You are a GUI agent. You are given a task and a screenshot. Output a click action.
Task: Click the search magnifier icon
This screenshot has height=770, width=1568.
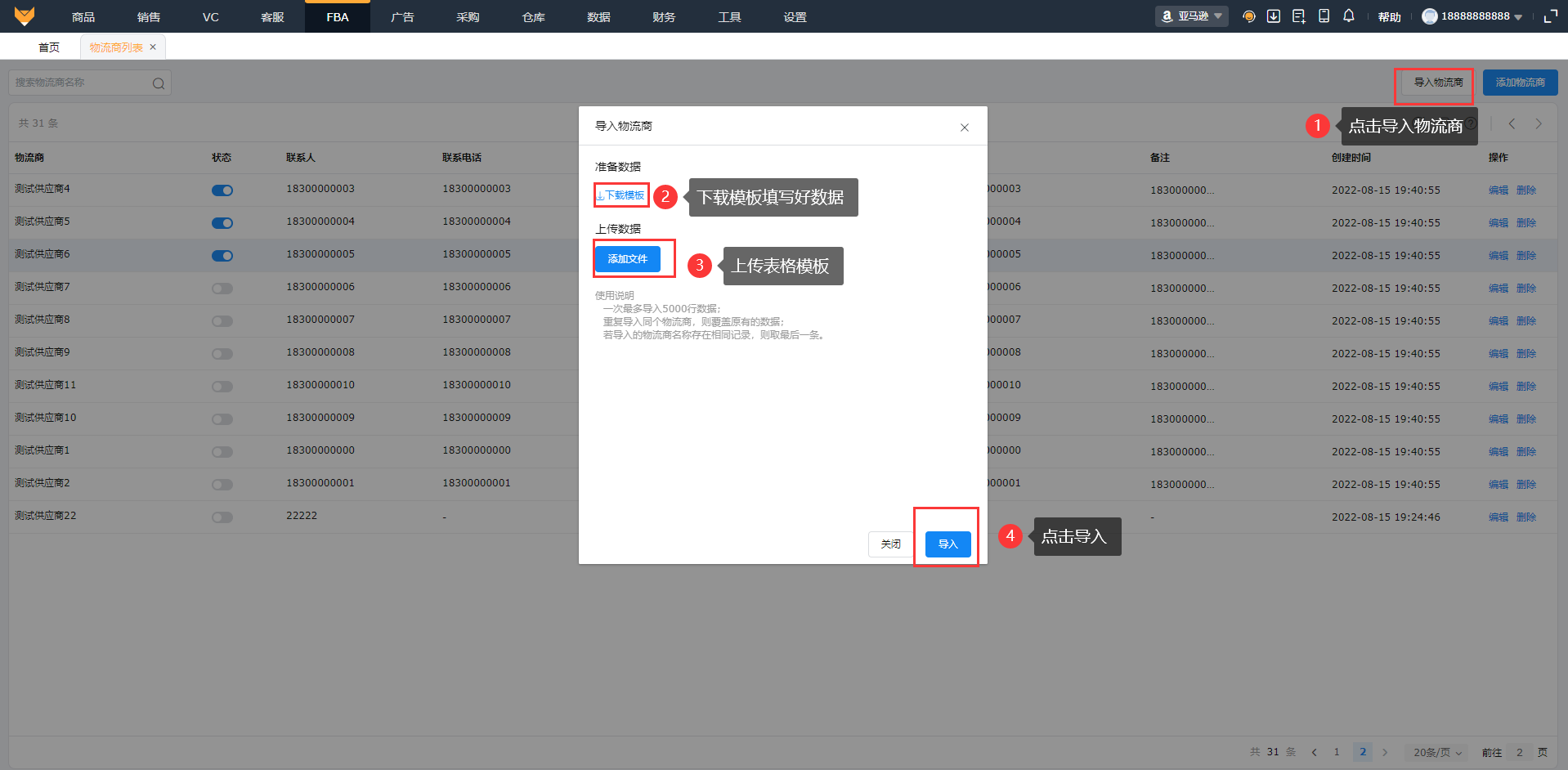pyautogui.click(x=159, y=83)
